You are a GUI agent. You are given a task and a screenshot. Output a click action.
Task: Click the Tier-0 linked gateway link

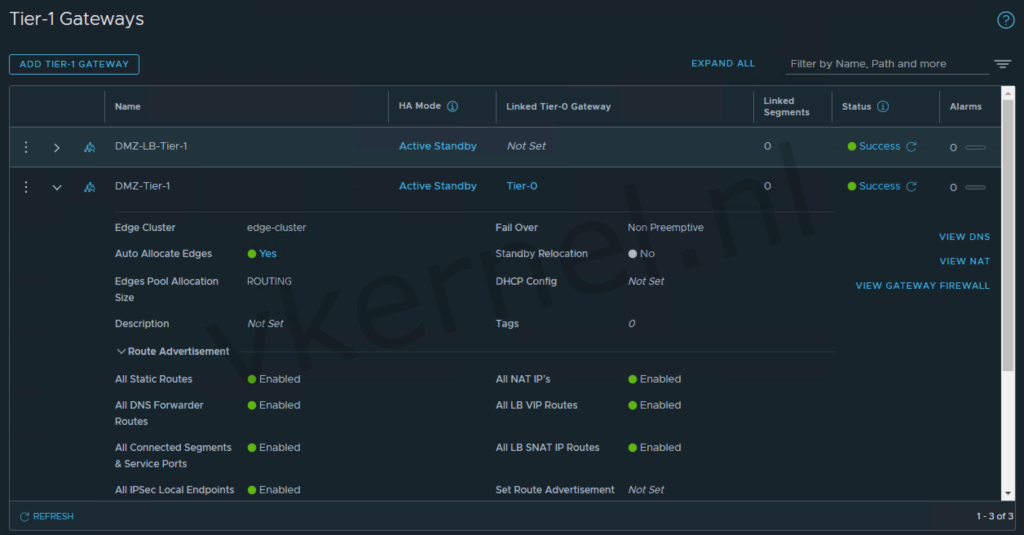[x=521, y=186]
